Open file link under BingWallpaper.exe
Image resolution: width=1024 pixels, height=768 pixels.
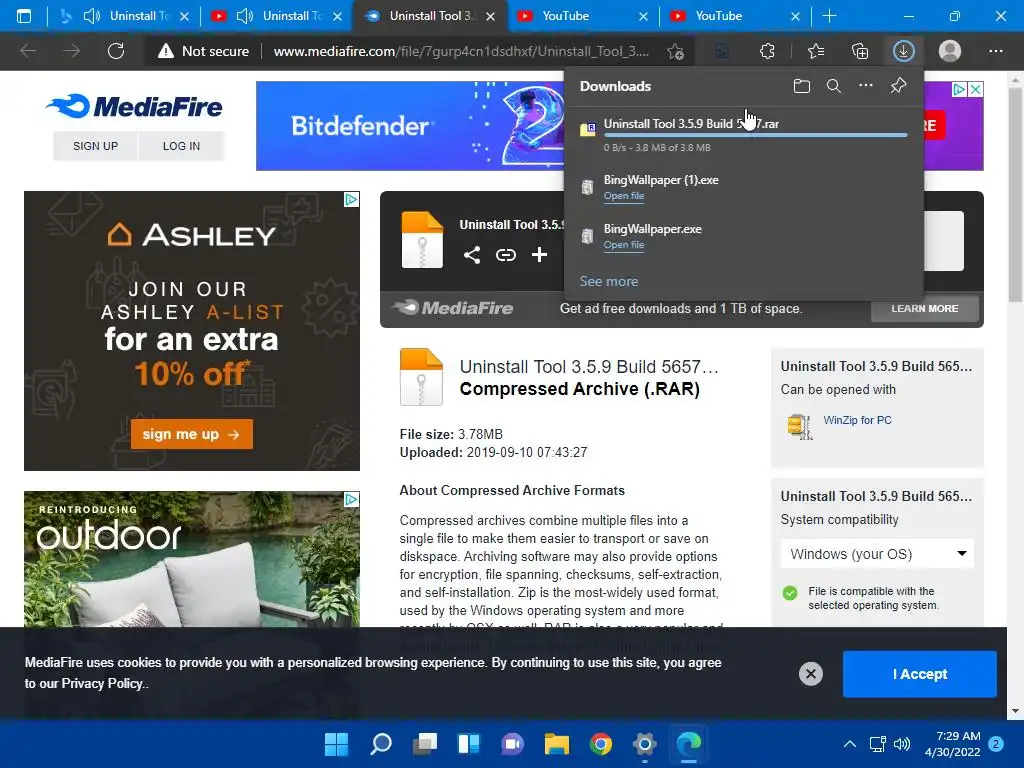pos(624,244)
